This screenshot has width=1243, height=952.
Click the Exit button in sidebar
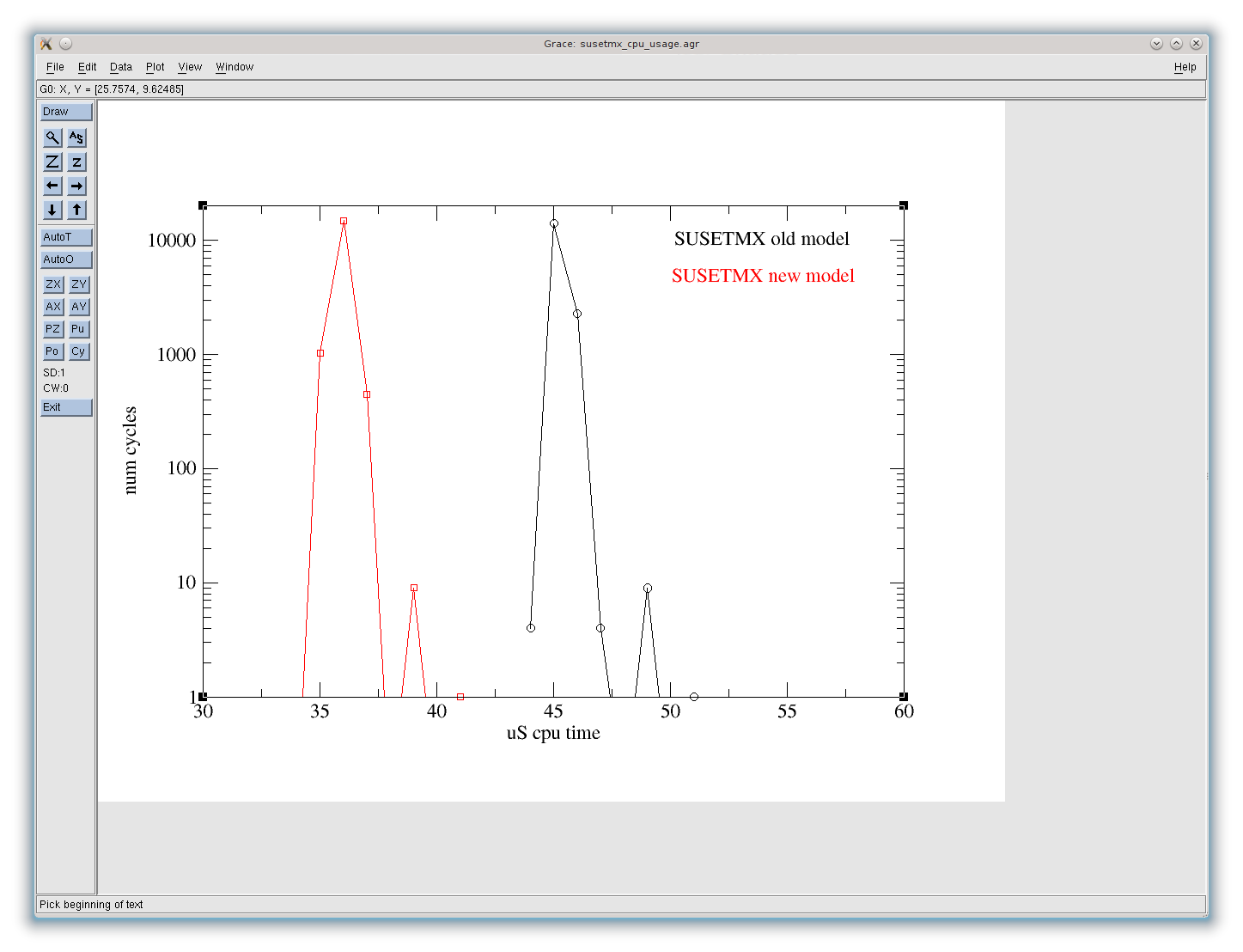[x=66, y=407]
